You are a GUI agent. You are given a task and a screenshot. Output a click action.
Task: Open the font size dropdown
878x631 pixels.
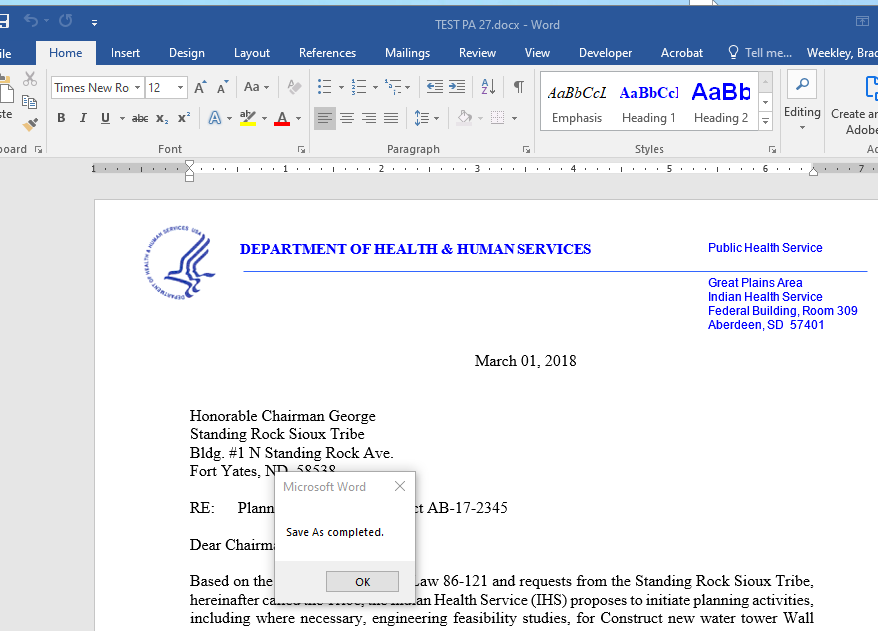tap(180, 88)
